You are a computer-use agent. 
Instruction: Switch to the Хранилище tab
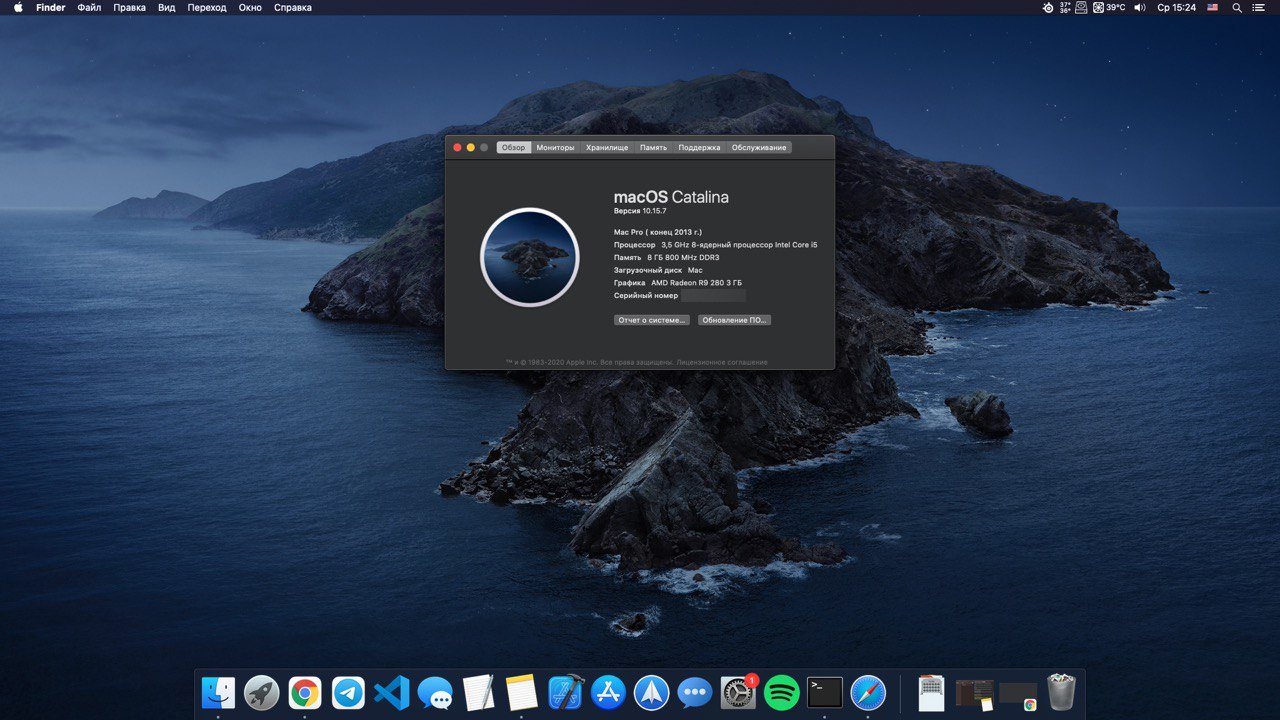(x=607, y=147)
